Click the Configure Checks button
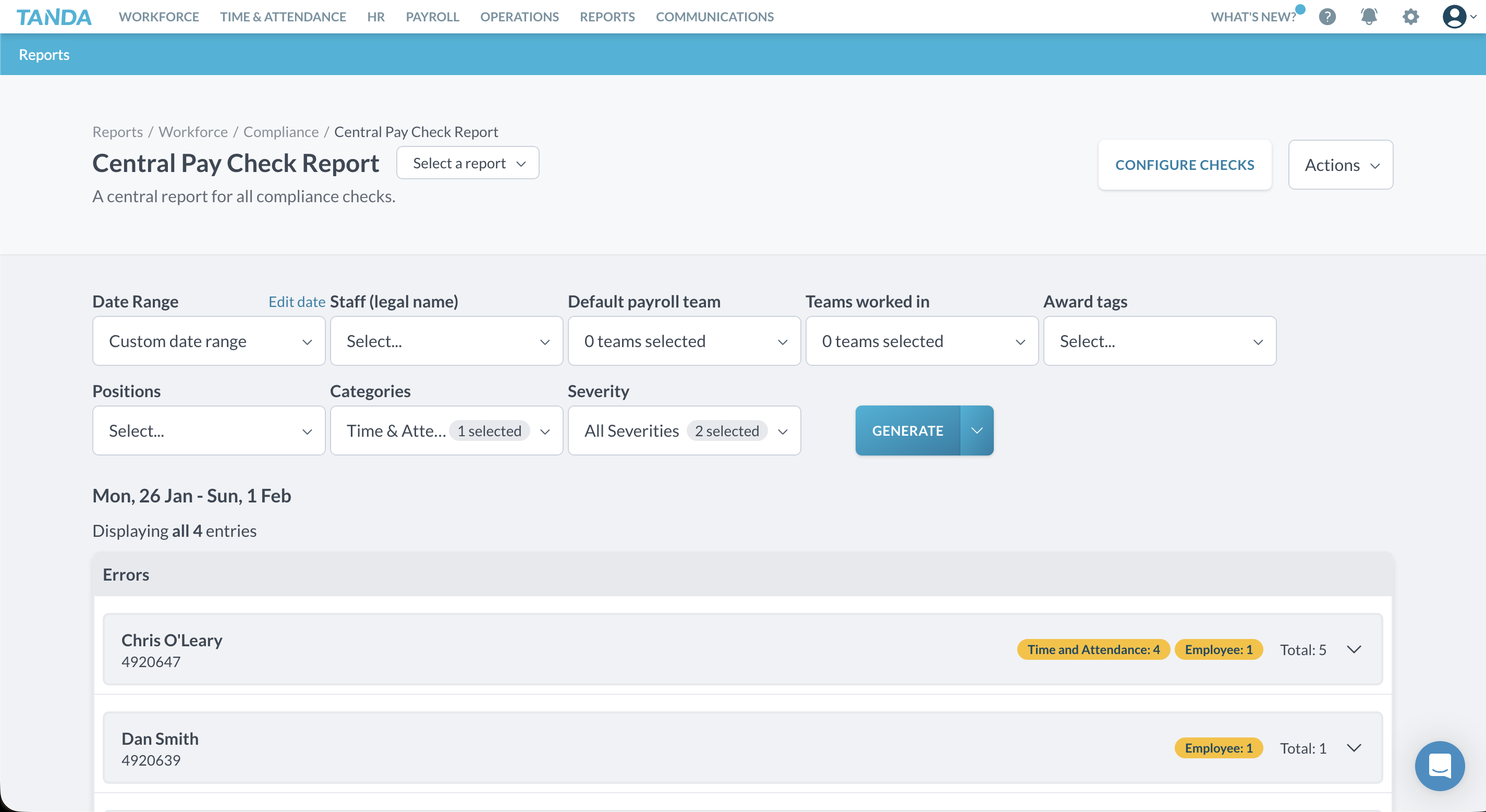The image size is (1486, 812). [1184, 165]
